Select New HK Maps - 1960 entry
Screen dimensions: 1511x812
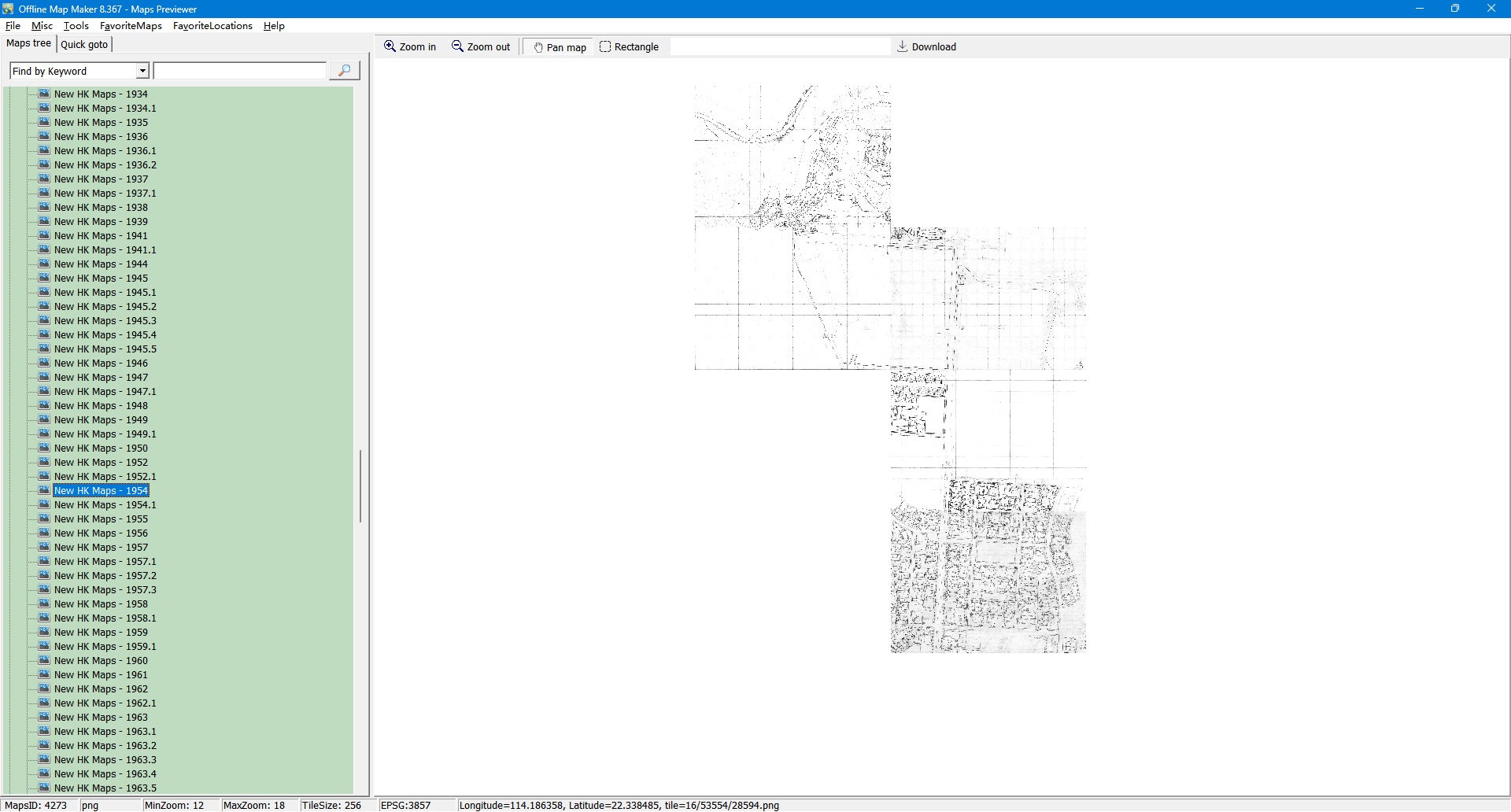(101, 661)
